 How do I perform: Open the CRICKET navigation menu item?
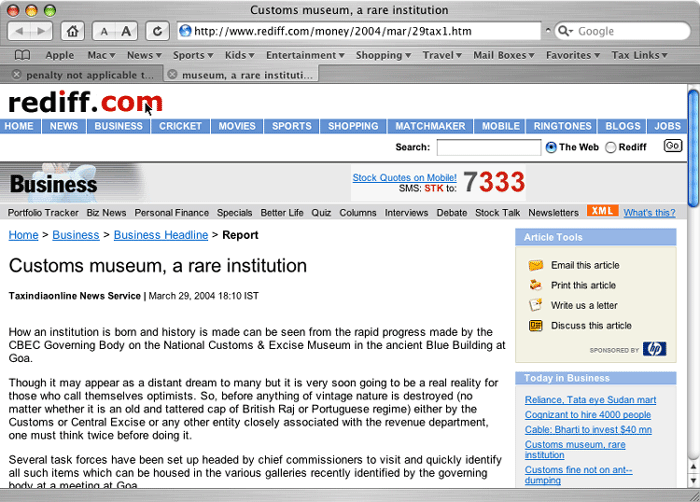(x=180, y=126)
